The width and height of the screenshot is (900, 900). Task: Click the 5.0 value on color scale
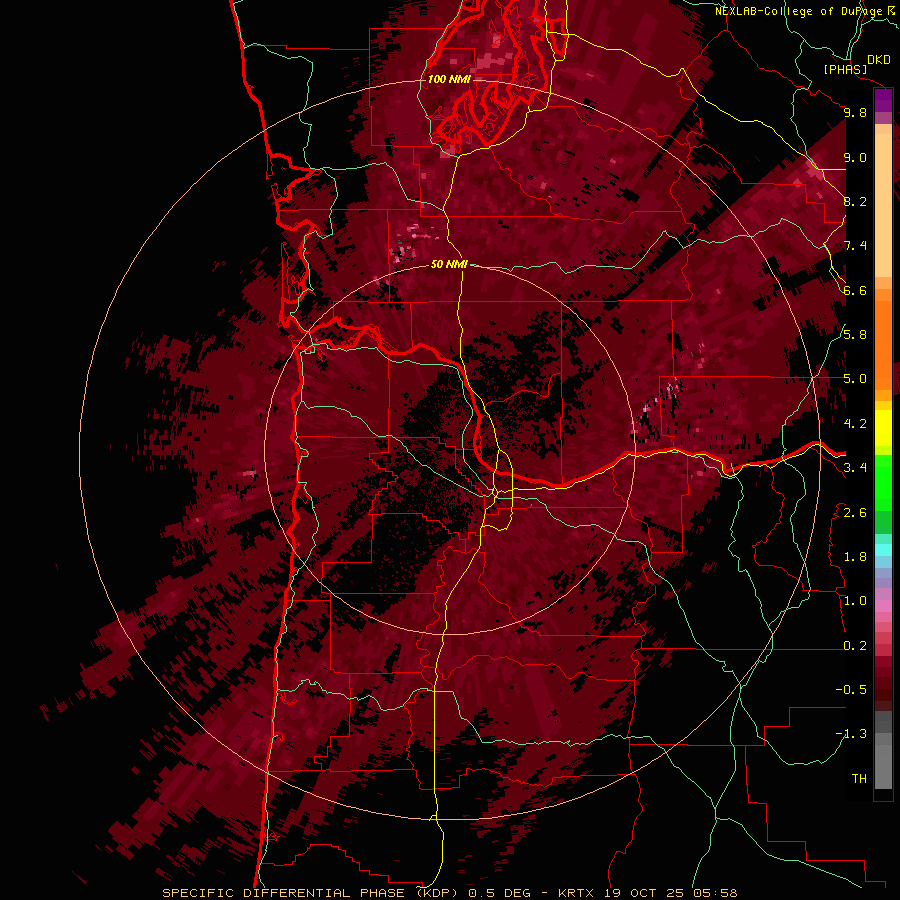pos(855,379)
